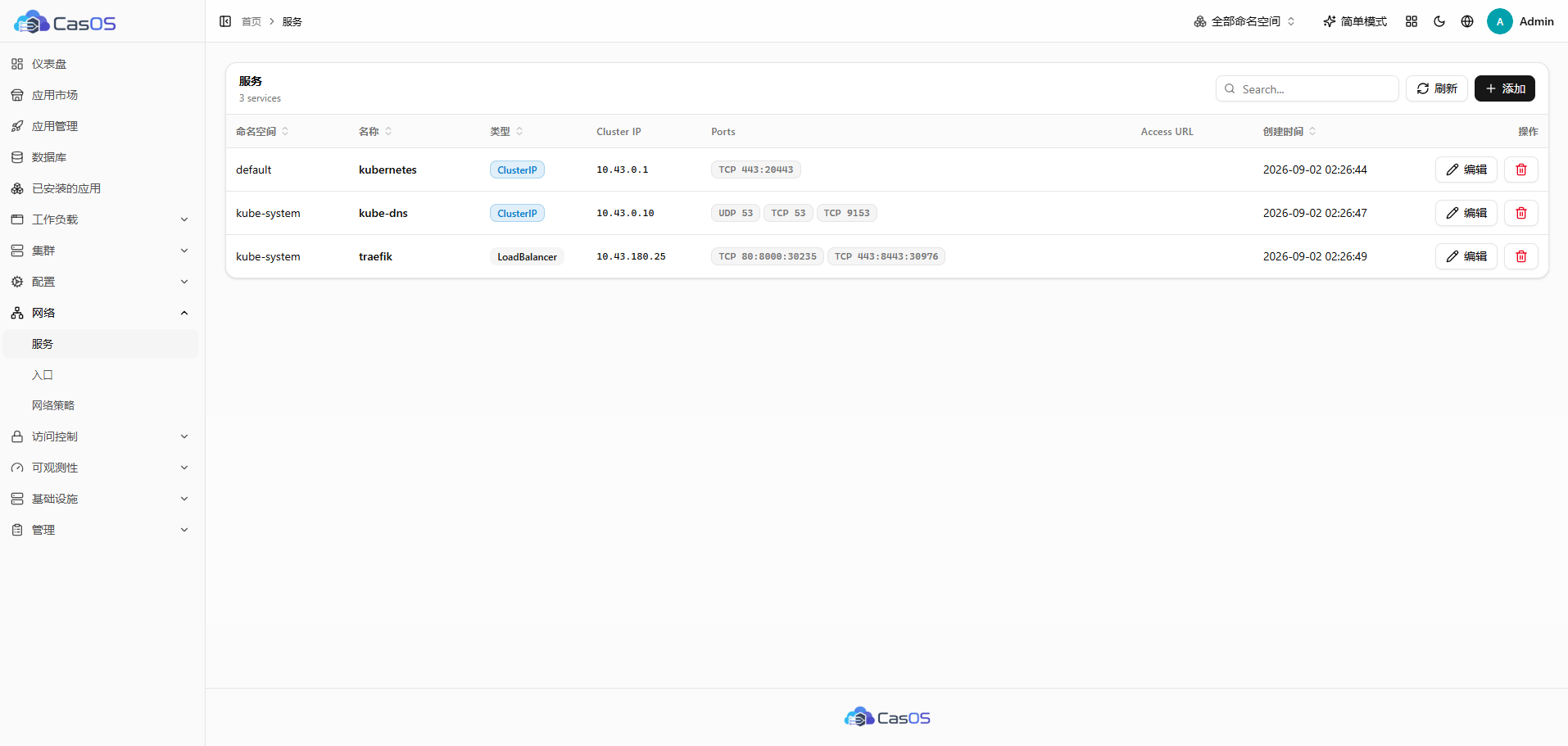Click the CasOS logo in sidebar

click(66, 22)
